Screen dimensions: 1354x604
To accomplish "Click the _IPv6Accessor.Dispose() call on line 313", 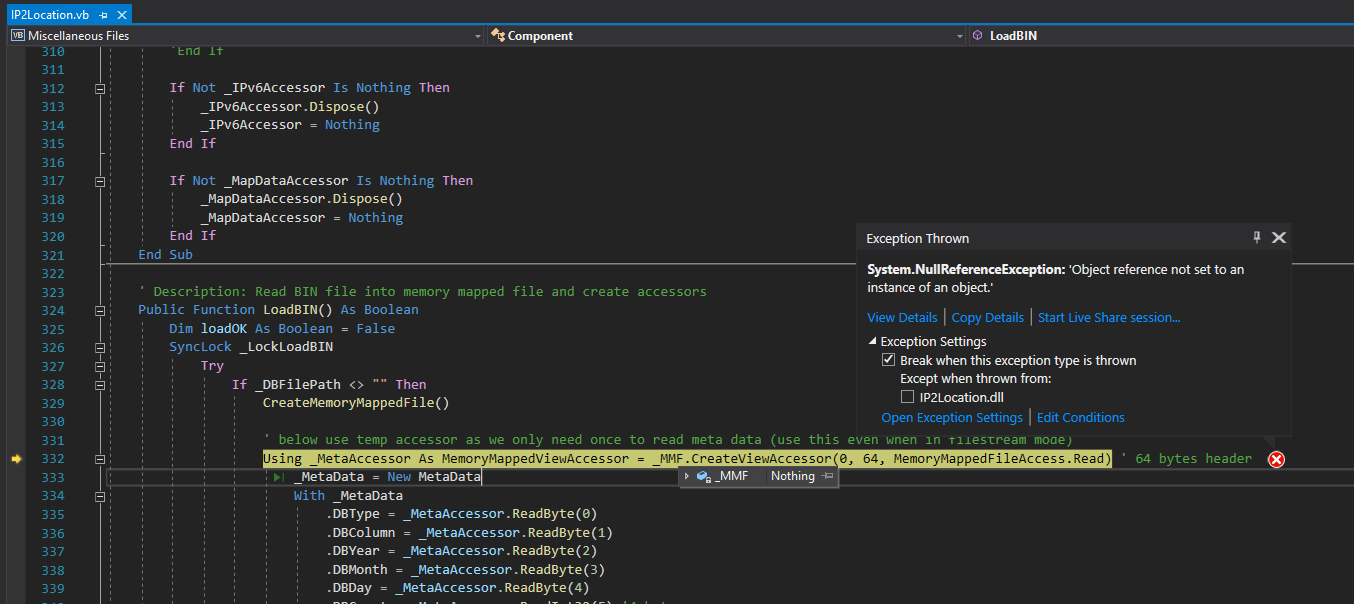I will click(x=290, y=106).
